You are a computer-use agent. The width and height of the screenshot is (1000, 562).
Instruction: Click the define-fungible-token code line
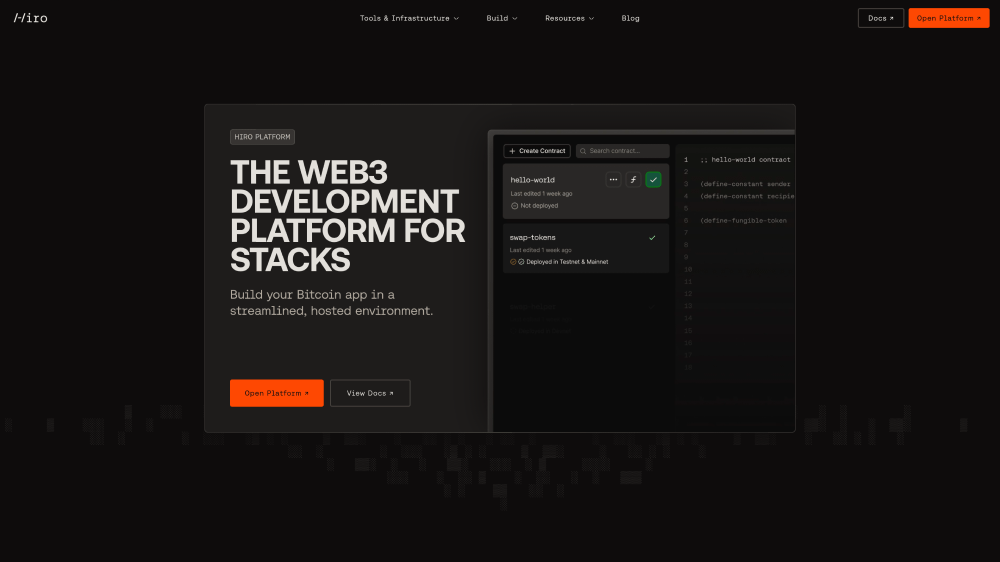click(743, 220)
